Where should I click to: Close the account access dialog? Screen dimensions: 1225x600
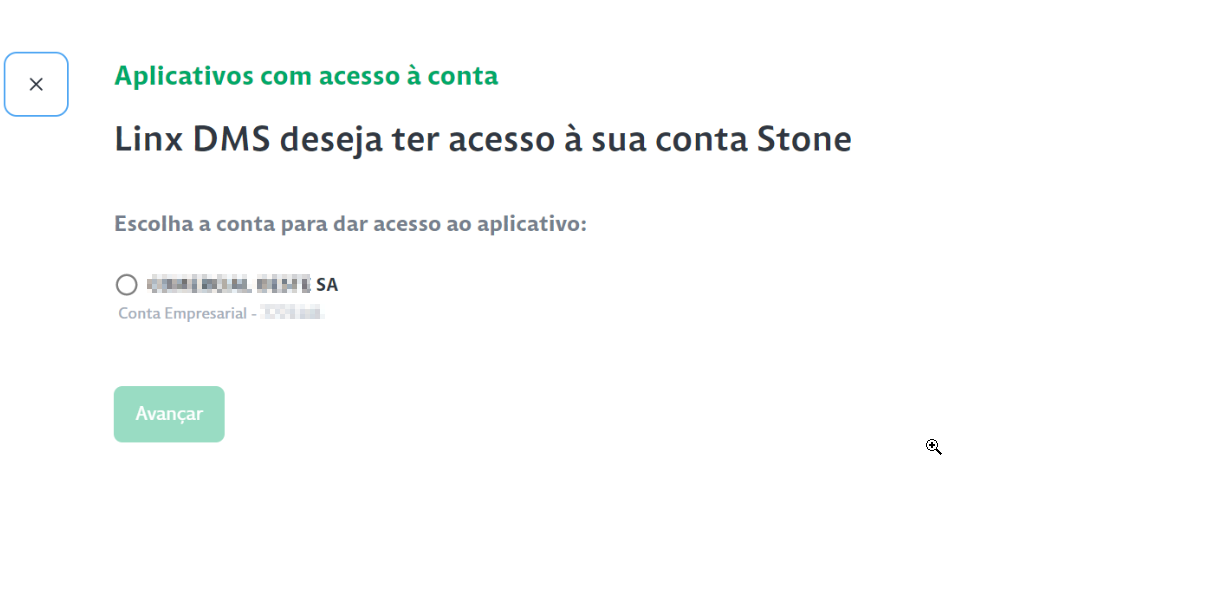tap(36, 85)
